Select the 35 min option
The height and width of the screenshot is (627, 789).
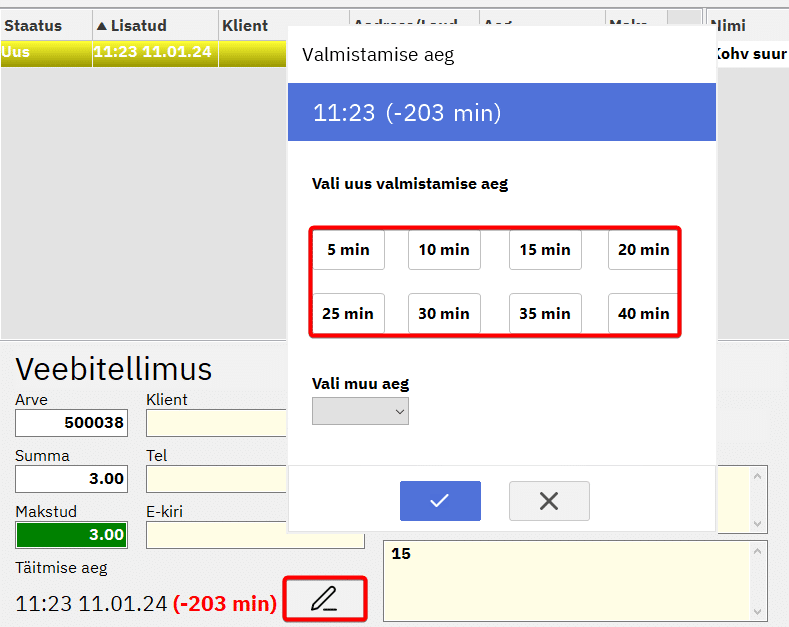pyautogui.click(x=545, y=314)
